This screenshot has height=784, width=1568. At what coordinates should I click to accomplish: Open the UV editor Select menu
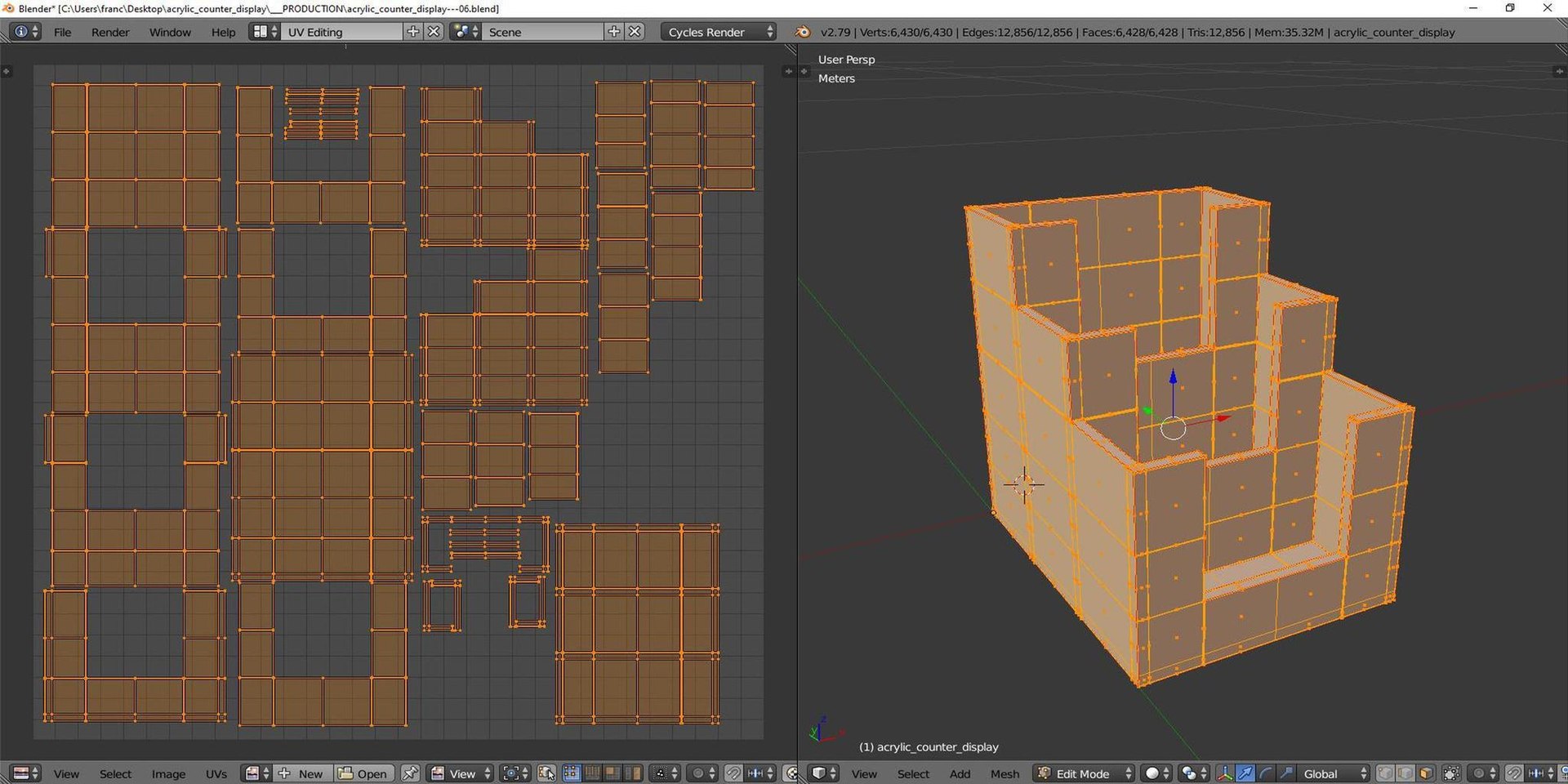click(x=115, y=773)
